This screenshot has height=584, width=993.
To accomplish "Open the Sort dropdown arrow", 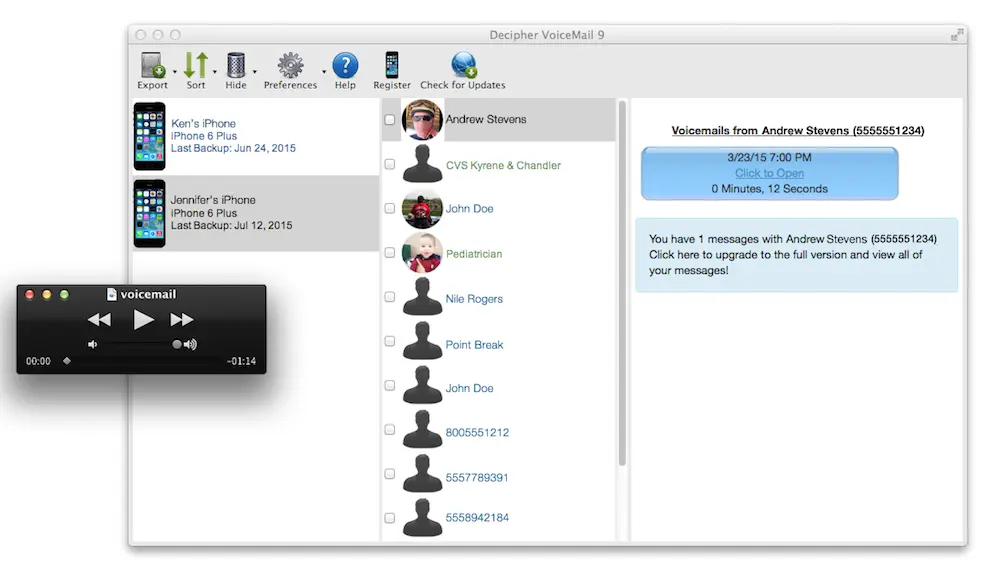I will click(215, 72).
